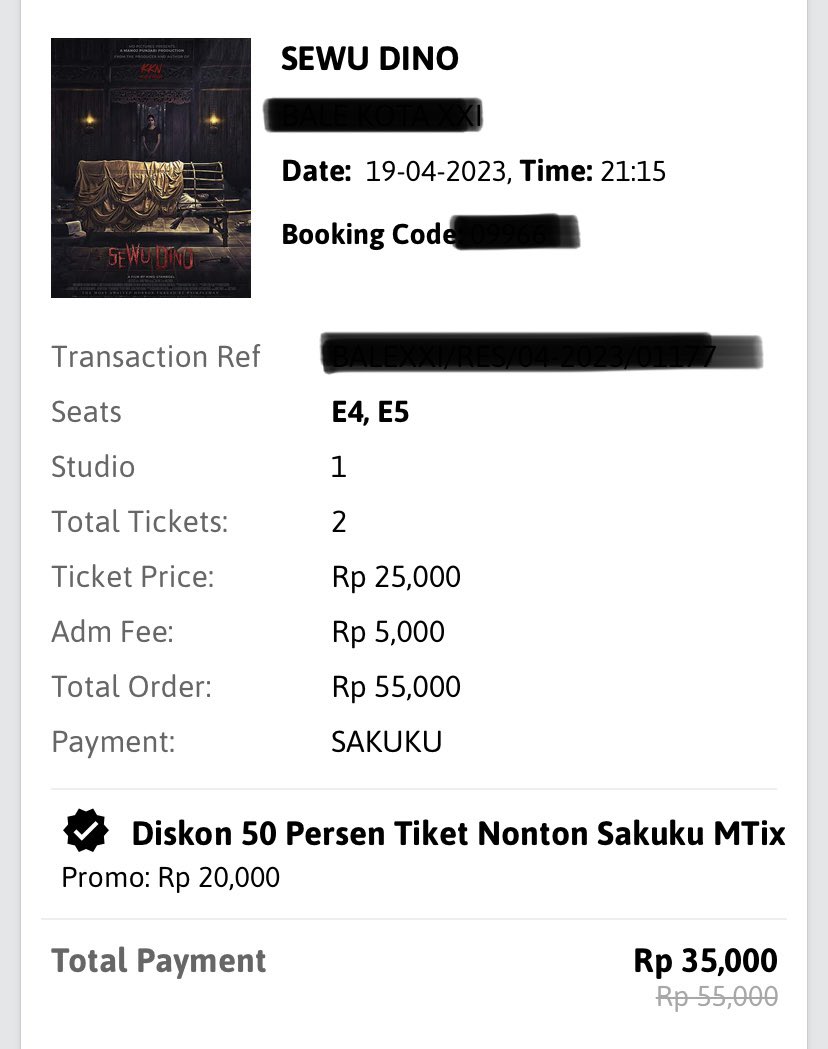Click the SAKUKU payment method value
Image resolution: width=828 pixels, height=1049 pixels.
click(x=387, y=742)
